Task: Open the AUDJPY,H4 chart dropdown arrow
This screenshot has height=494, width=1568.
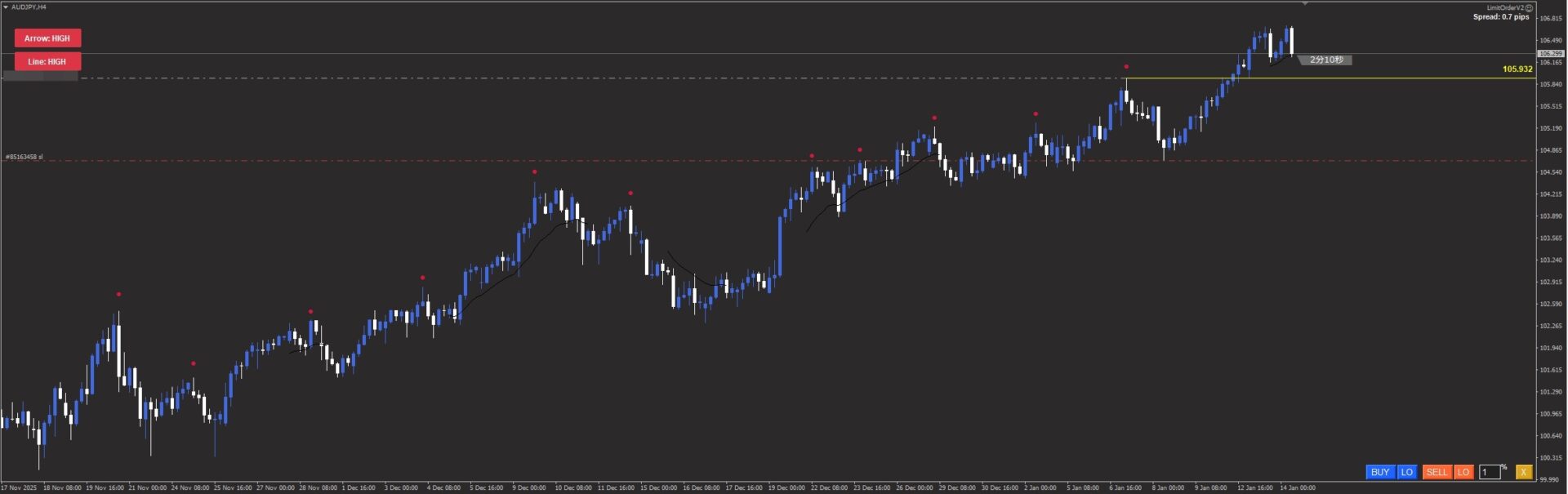Action: point(6,7)
